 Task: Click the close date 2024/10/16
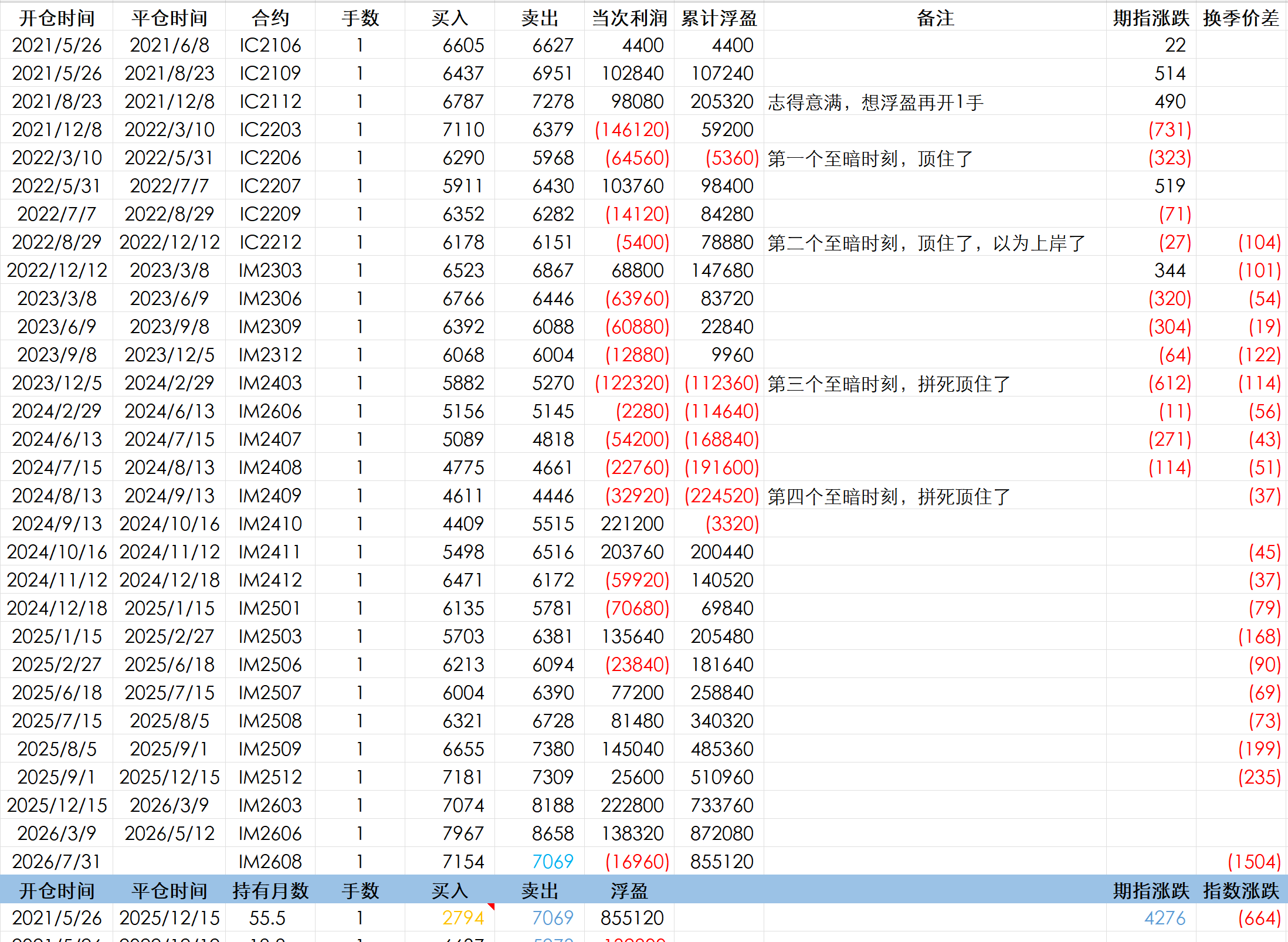click(x=170, y=524)
